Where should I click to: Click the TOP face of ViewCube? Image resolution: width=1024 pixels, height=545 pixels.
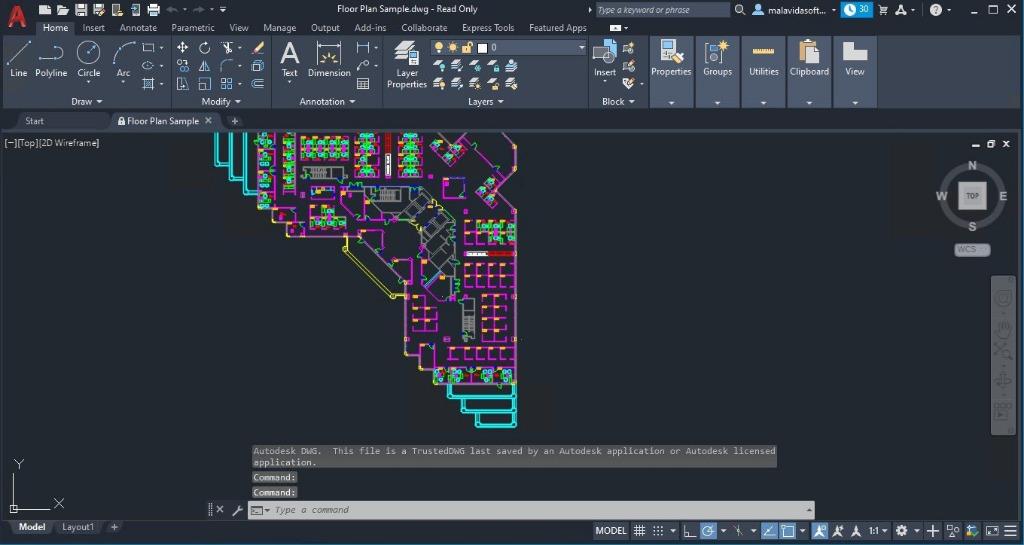click(972, 196)
